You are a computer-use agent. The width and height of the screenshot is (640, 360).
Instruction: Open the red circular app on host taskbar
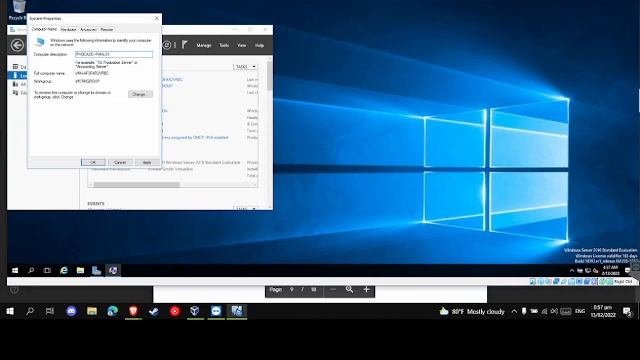(175, 311)
